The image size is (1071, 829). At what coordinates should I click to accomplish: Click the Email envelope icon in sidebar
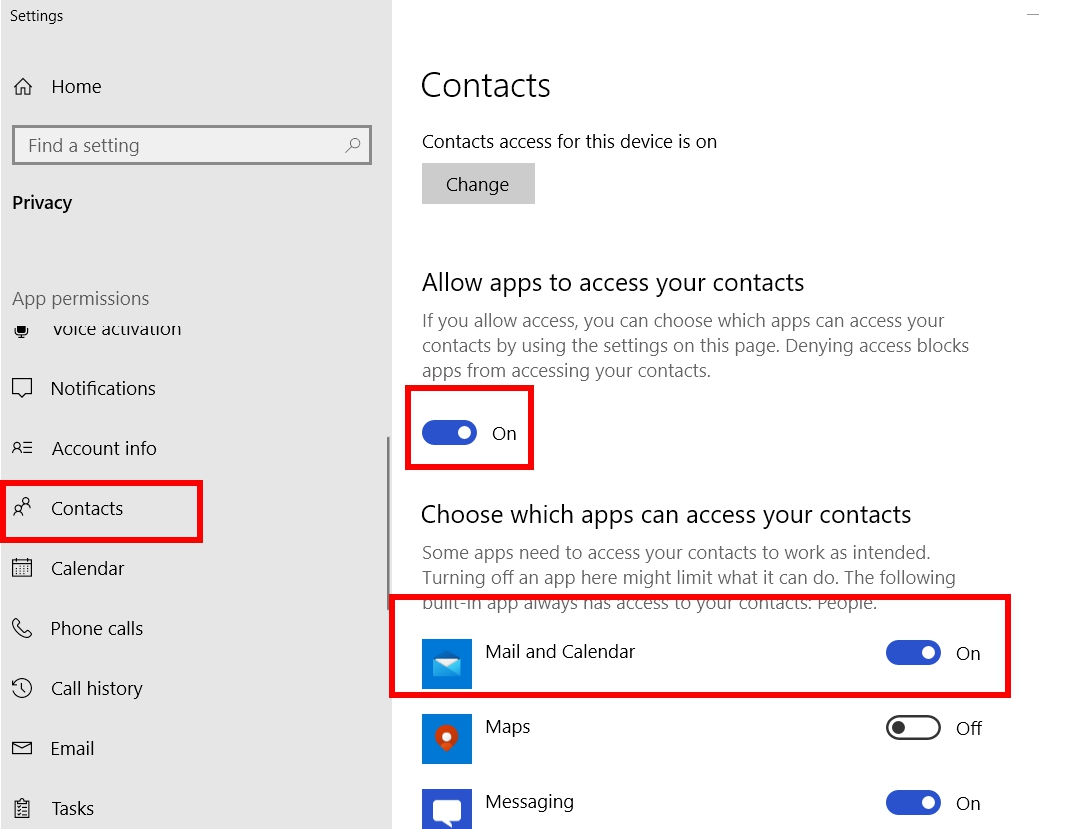22,748
